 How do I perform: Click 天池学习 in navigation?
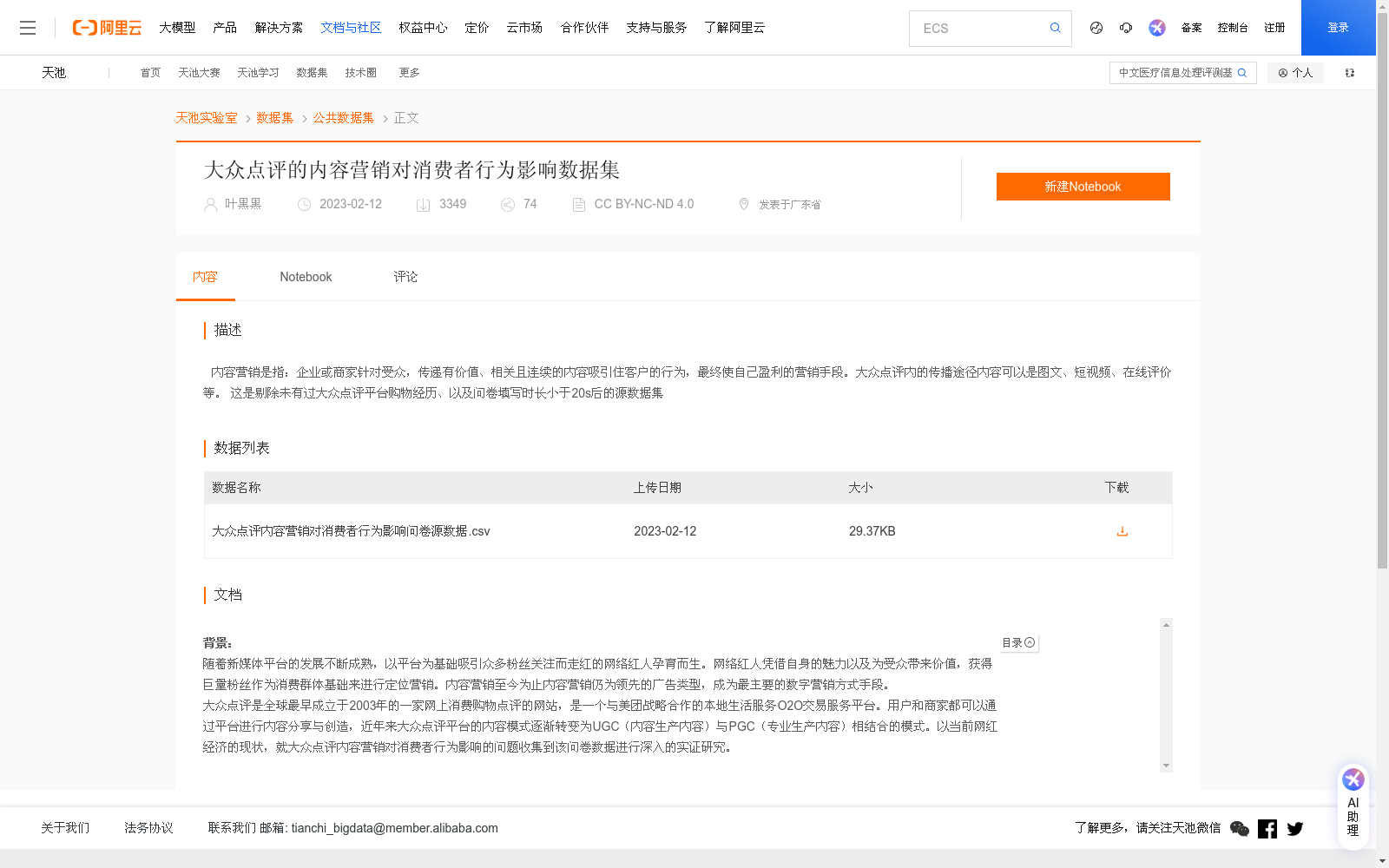coord(258,73)
